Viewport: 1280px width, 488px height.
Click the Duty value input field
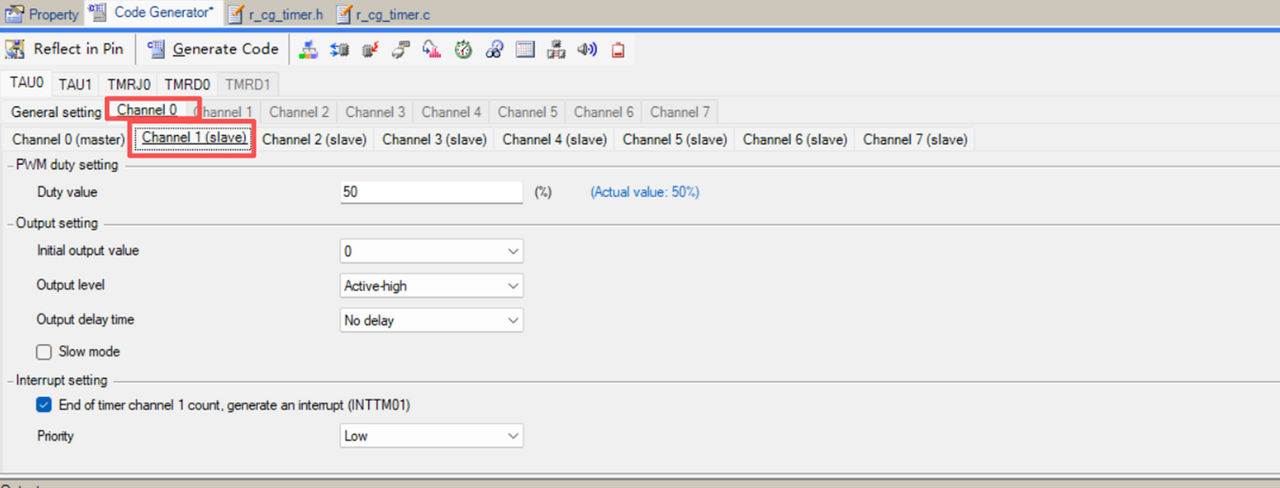[x=431, y=192]
